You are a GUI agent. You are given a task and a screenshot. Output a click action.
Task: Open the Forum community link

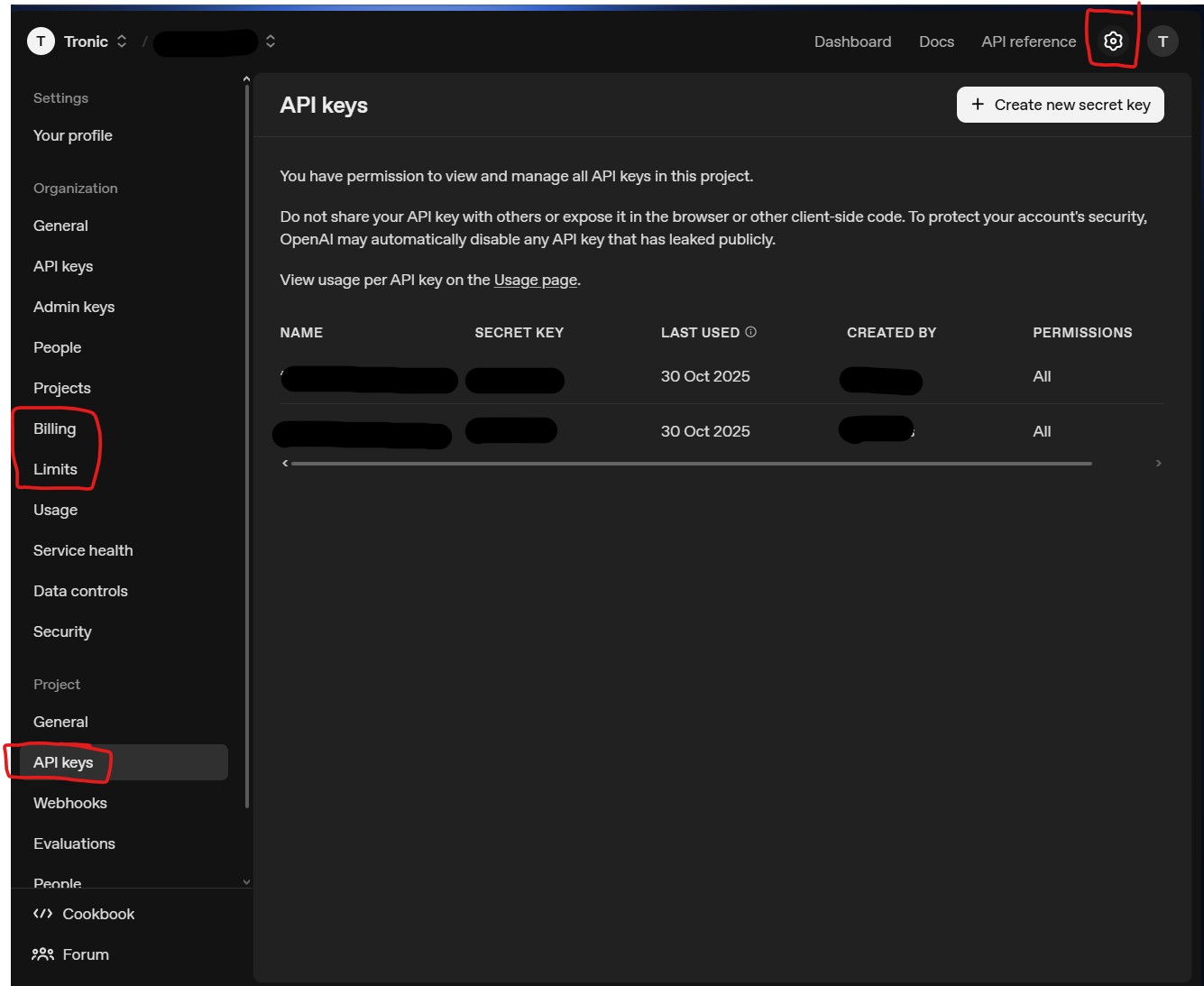coord(85,954)
